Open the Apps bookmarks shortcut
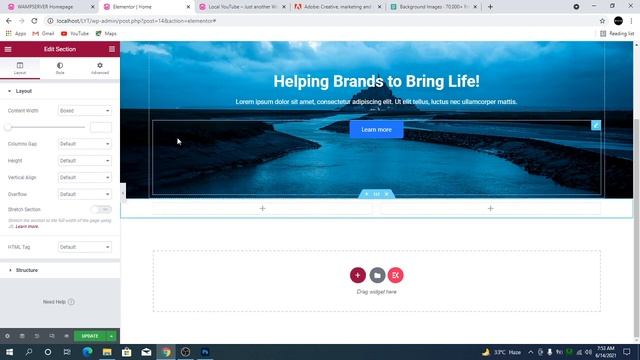Image resolution: width=640 pixels, height=360 pixels. (16, 33)
